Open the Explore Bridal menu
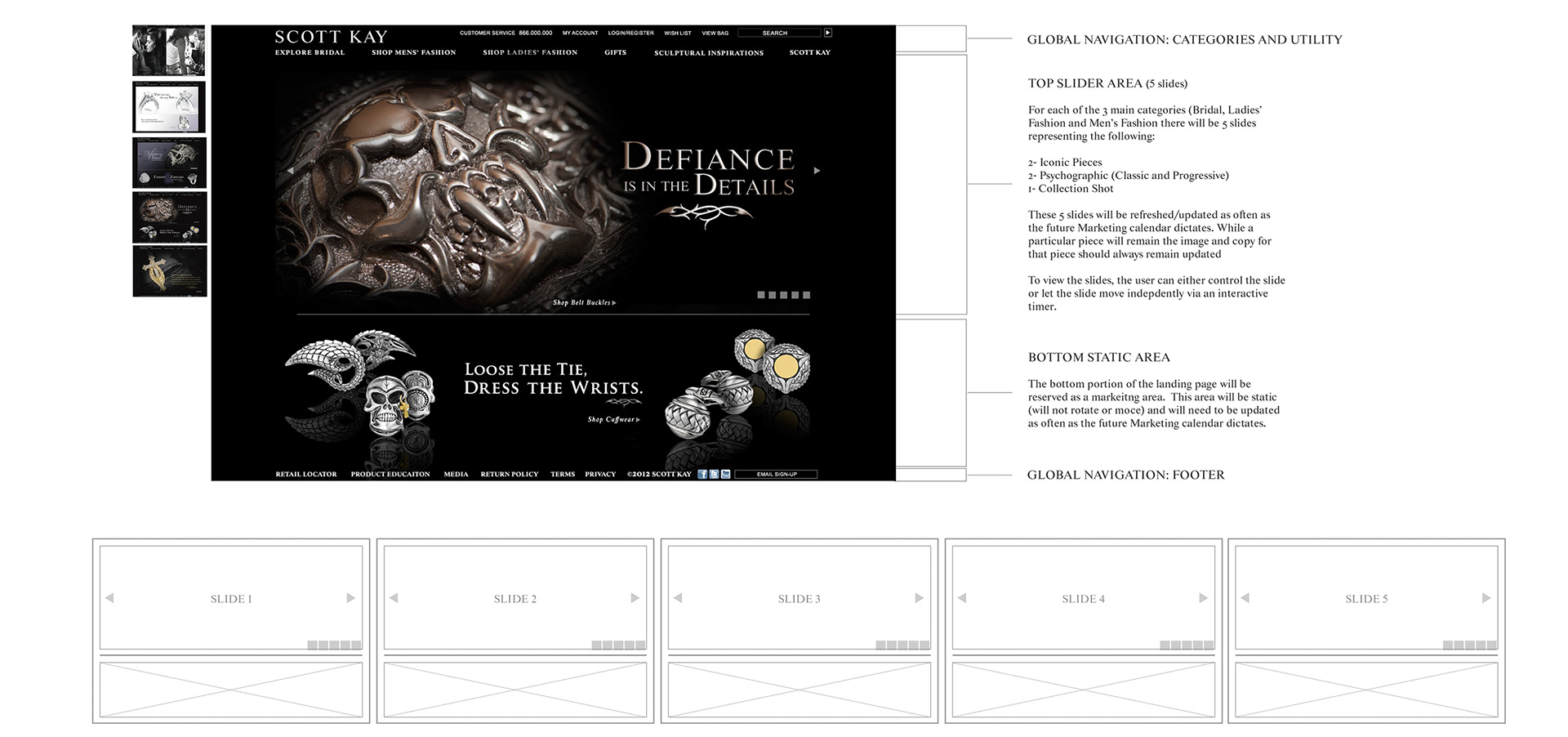This screenshot has height=737, width=1568. tap(310, 52)
